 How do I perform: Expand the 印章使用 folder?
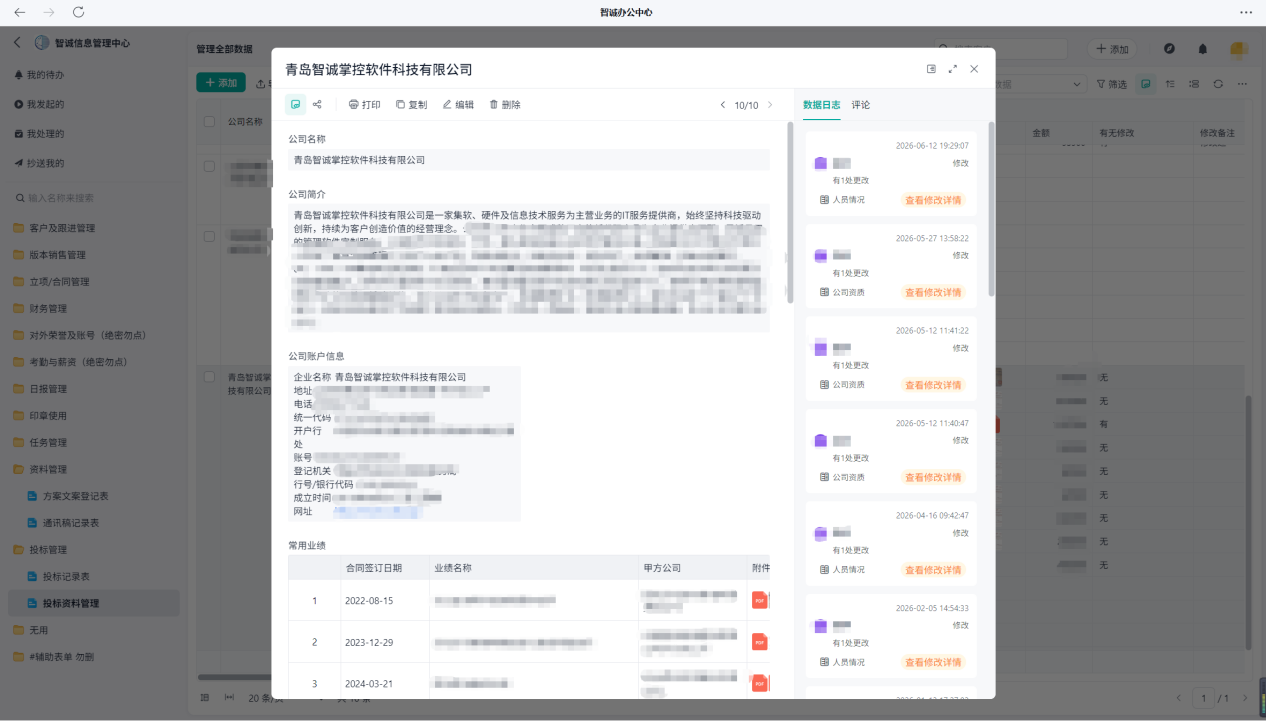40,416
